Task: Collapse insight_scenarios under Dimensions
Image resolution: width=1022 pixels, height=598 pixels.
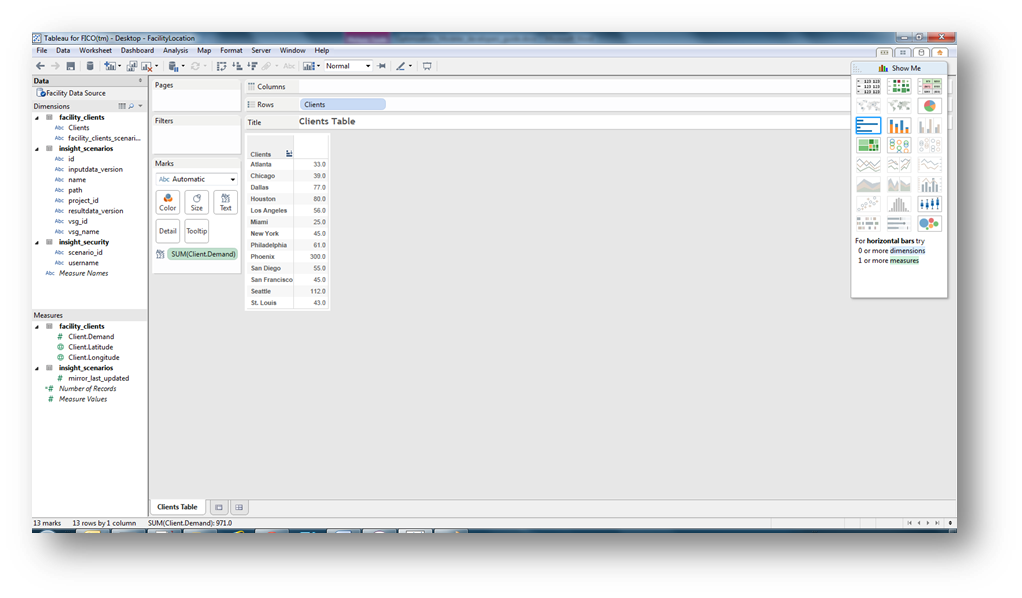Action: 37,149
